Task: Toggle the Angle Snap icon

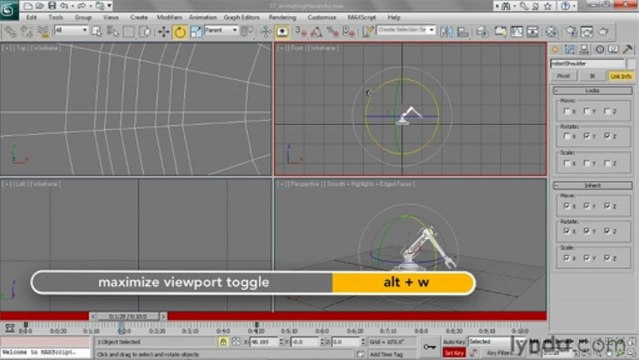Action: click(317, 31)
